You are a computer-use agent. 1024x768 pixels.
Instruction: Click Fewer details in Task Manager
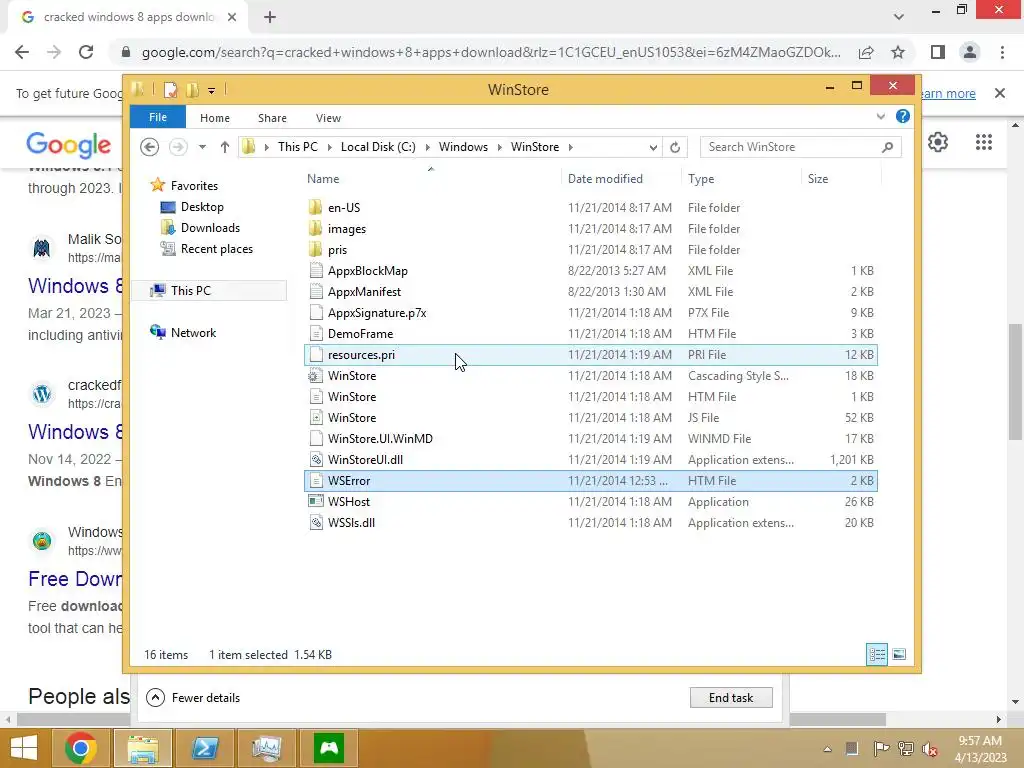tap(193, 697)
